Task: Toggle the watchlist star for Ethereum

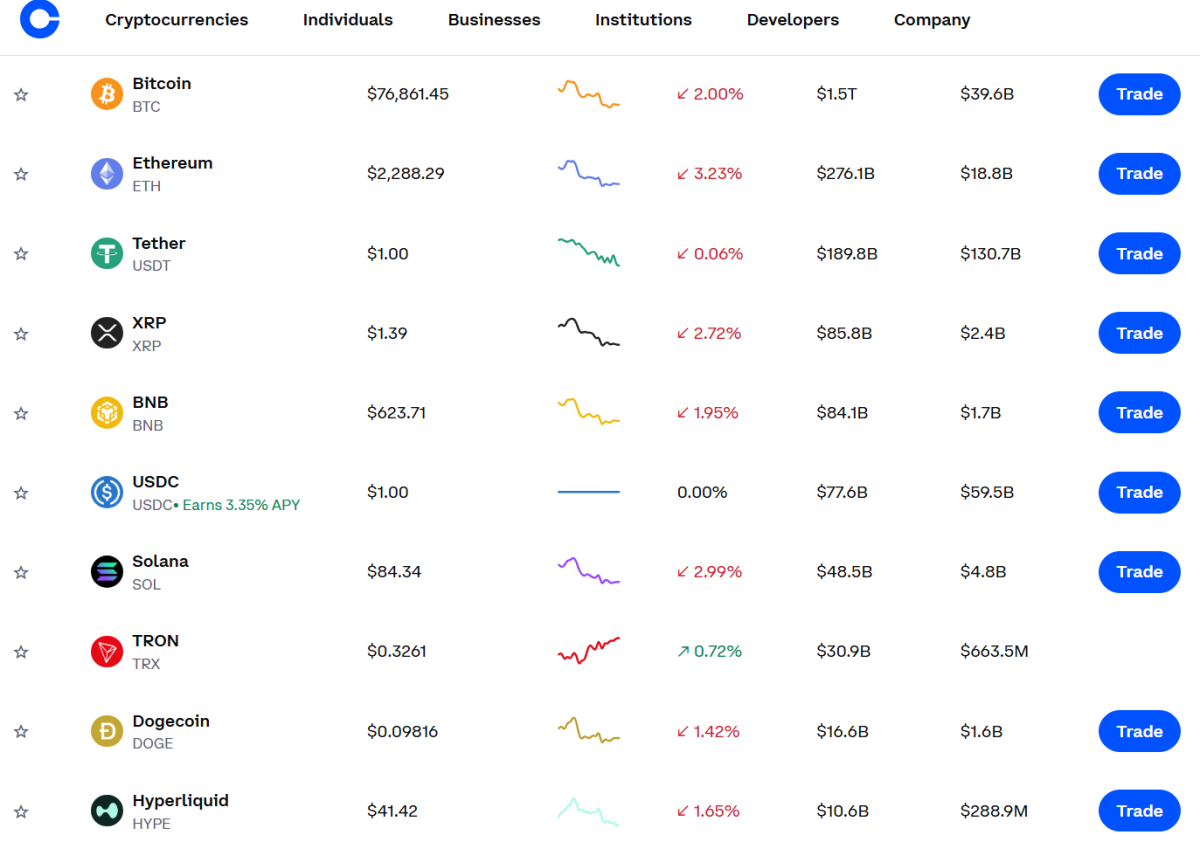Action: point(21,174)
